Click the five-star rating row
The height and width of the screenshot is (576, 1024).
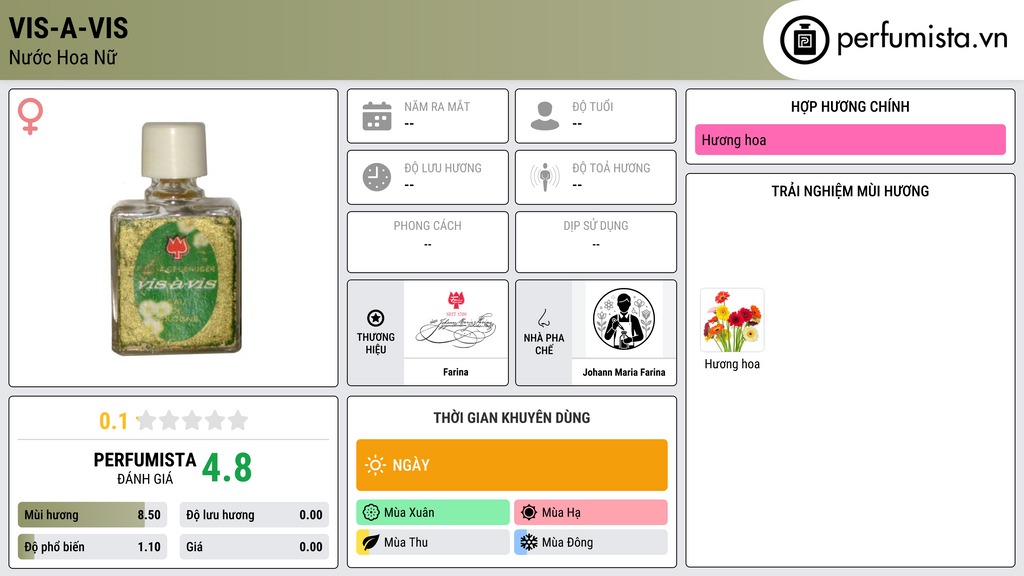pos(193,420)
